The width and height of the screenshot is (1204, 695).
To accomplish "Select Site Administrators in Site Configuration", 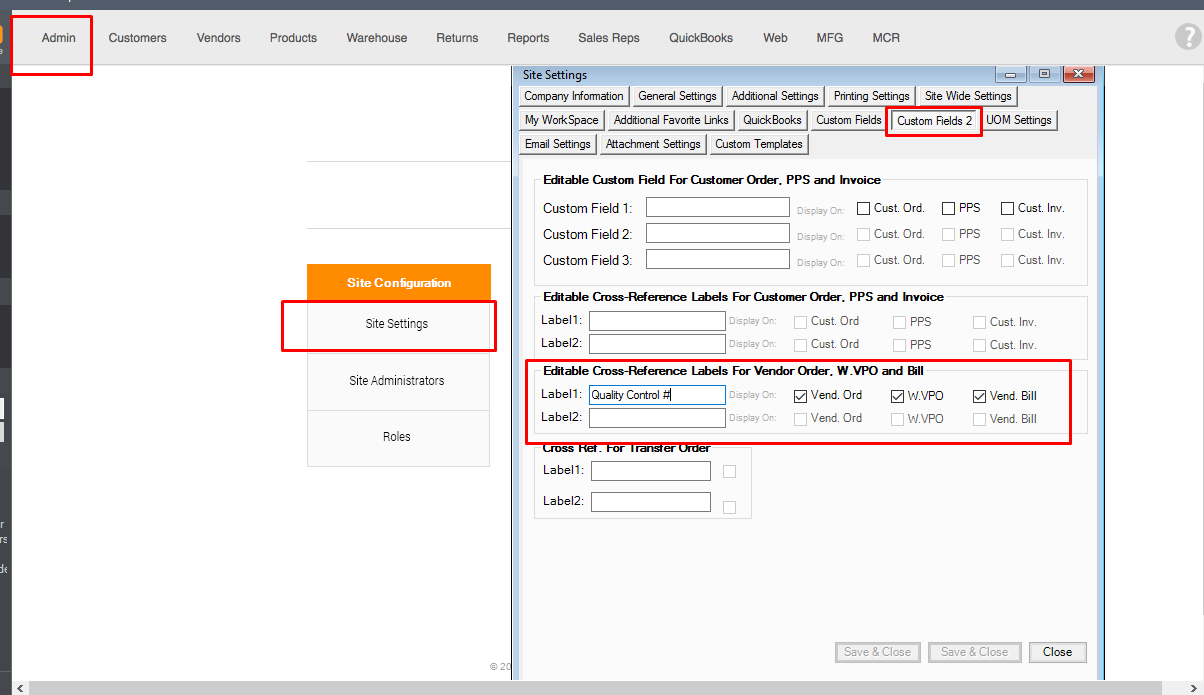I will [x=397, y=381].
